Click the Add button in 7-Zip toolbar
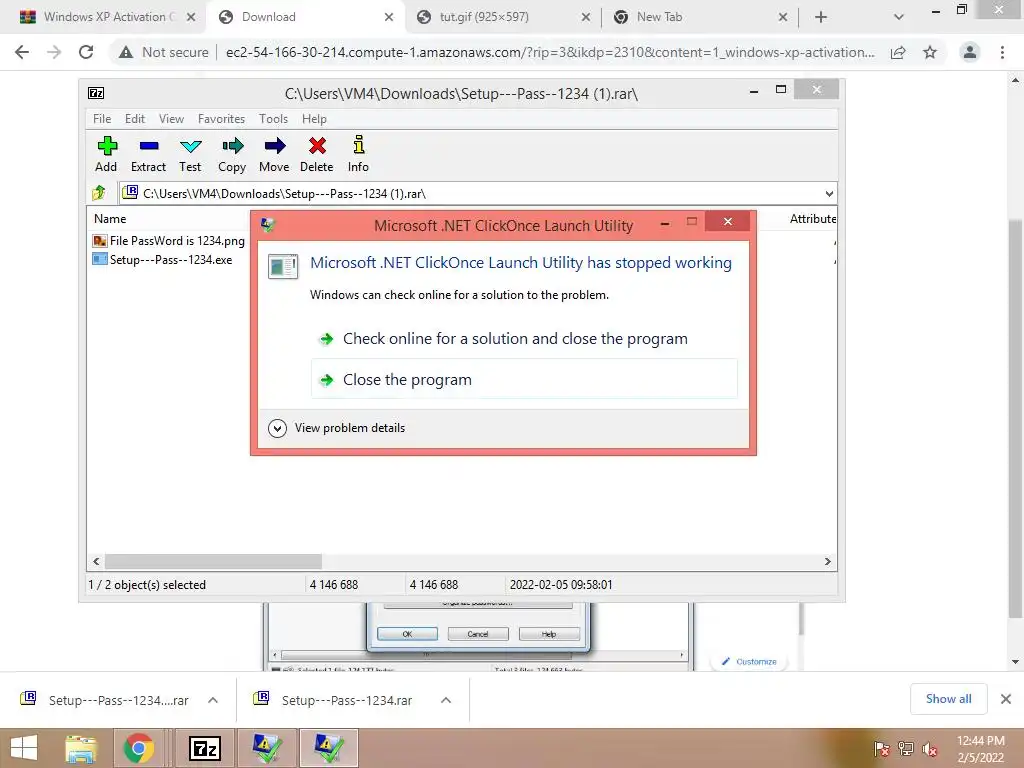This screenshot has height=768, width=1024. (106, 154)
